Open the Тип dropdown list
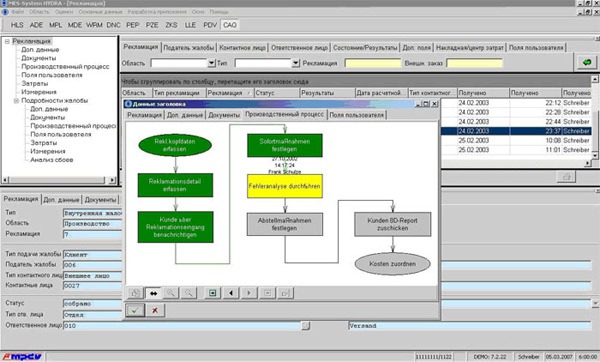The width and height of the screenshot is (600, 362). pyautogui.click(x=295, y=63)
